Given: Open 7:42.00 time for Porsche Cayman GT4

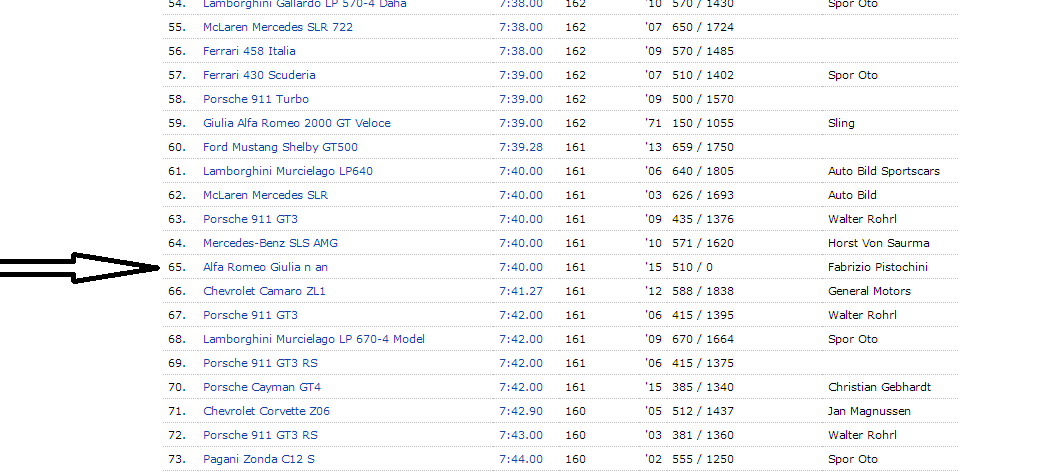Looking at the screenshot, I should click(520, 388).
